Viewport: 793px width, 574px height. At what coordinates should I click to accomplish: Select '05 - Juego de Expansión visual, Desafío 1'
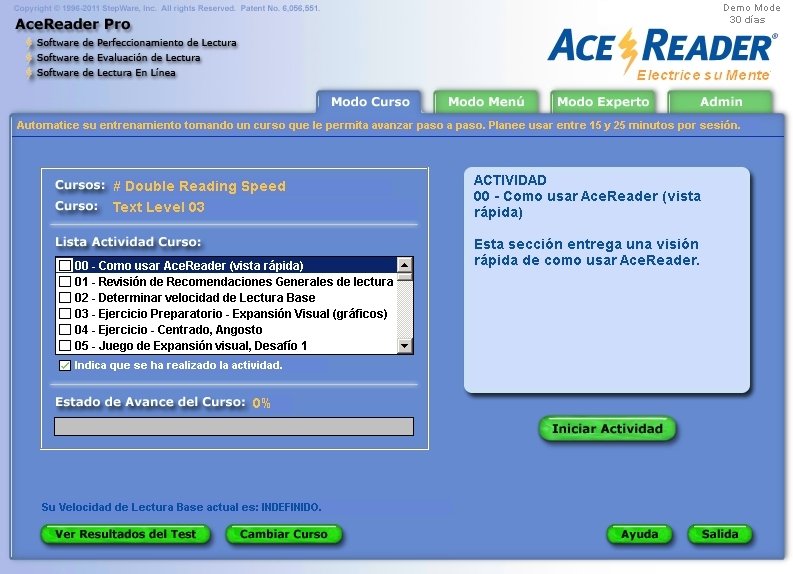coord(226,346)
